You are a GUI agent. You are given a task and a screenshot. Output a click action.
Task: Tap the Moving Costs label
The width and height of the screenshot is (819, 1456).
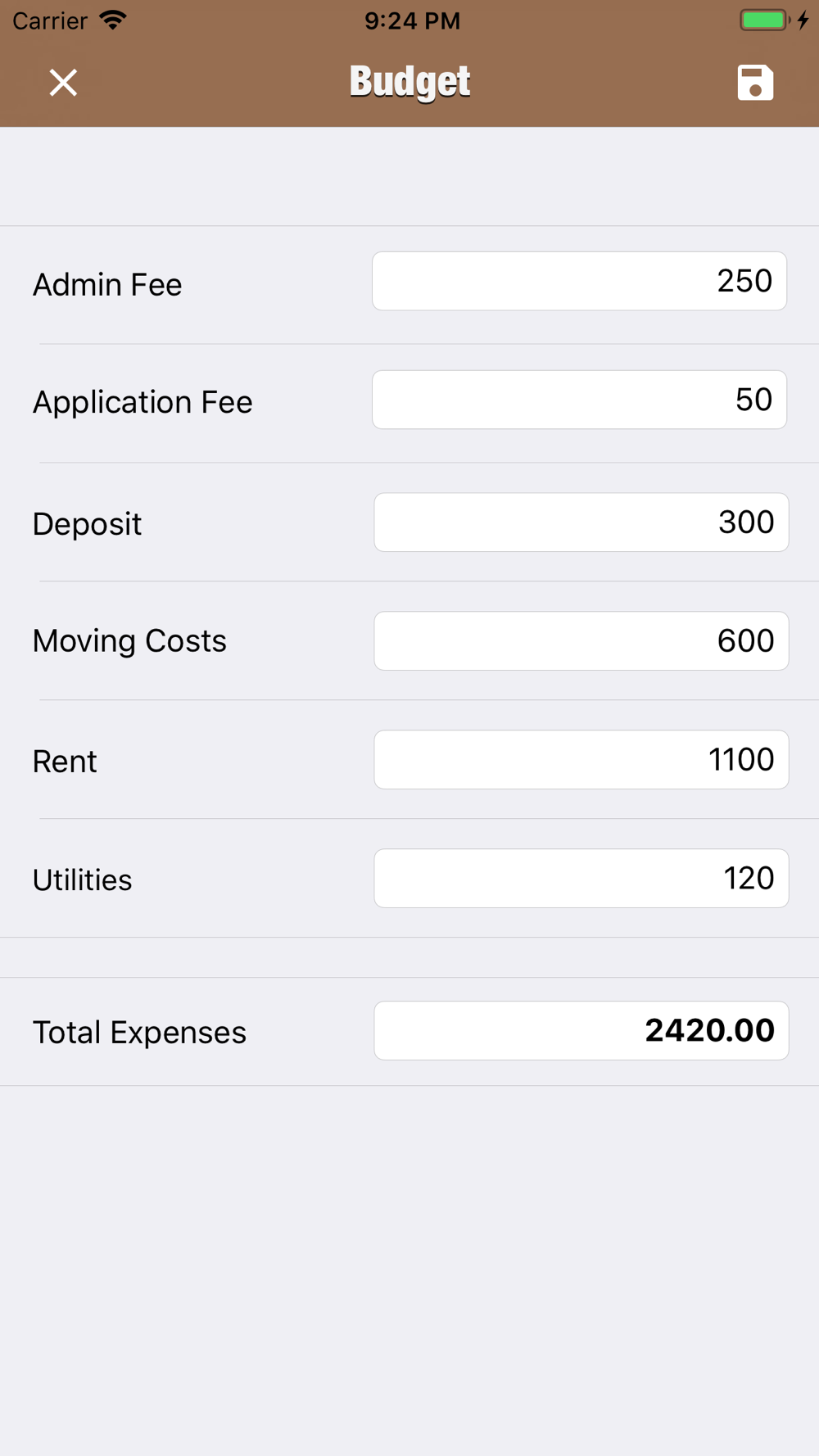(x=129, y=641)
